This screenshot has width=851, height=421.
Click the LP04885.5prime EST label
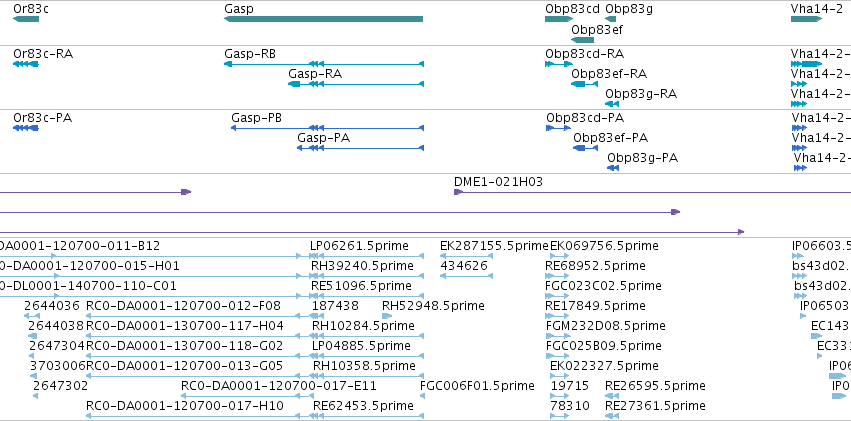(361, 346)
